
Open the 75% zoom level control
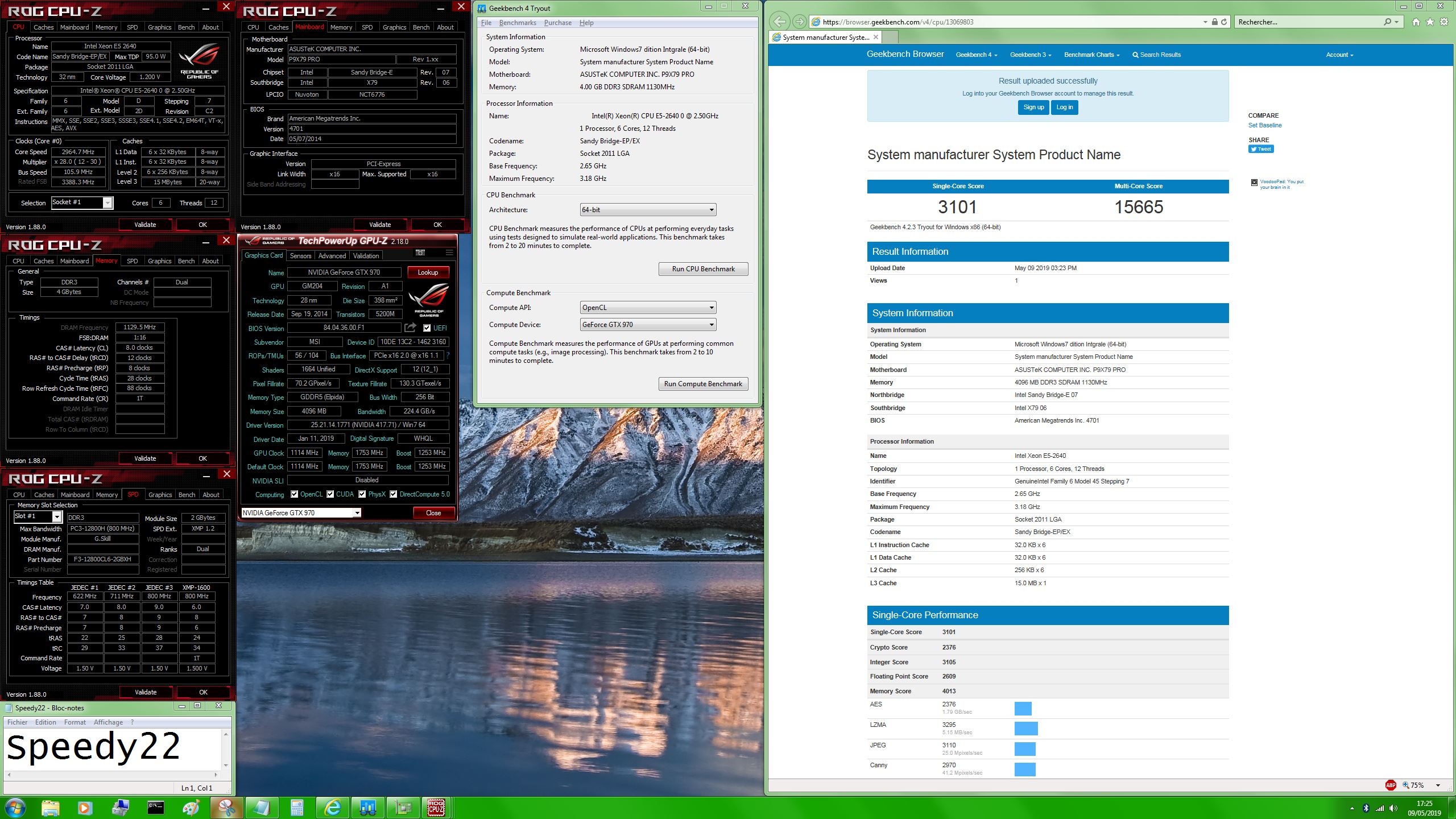point(1422,785)
